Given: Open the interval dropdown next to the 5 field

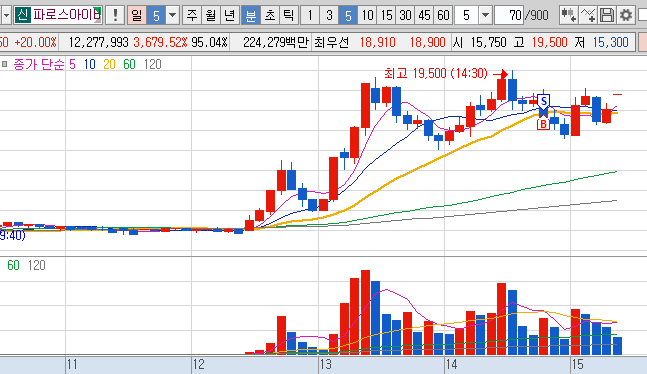Looking at the screenshot, I should [486, 16].
